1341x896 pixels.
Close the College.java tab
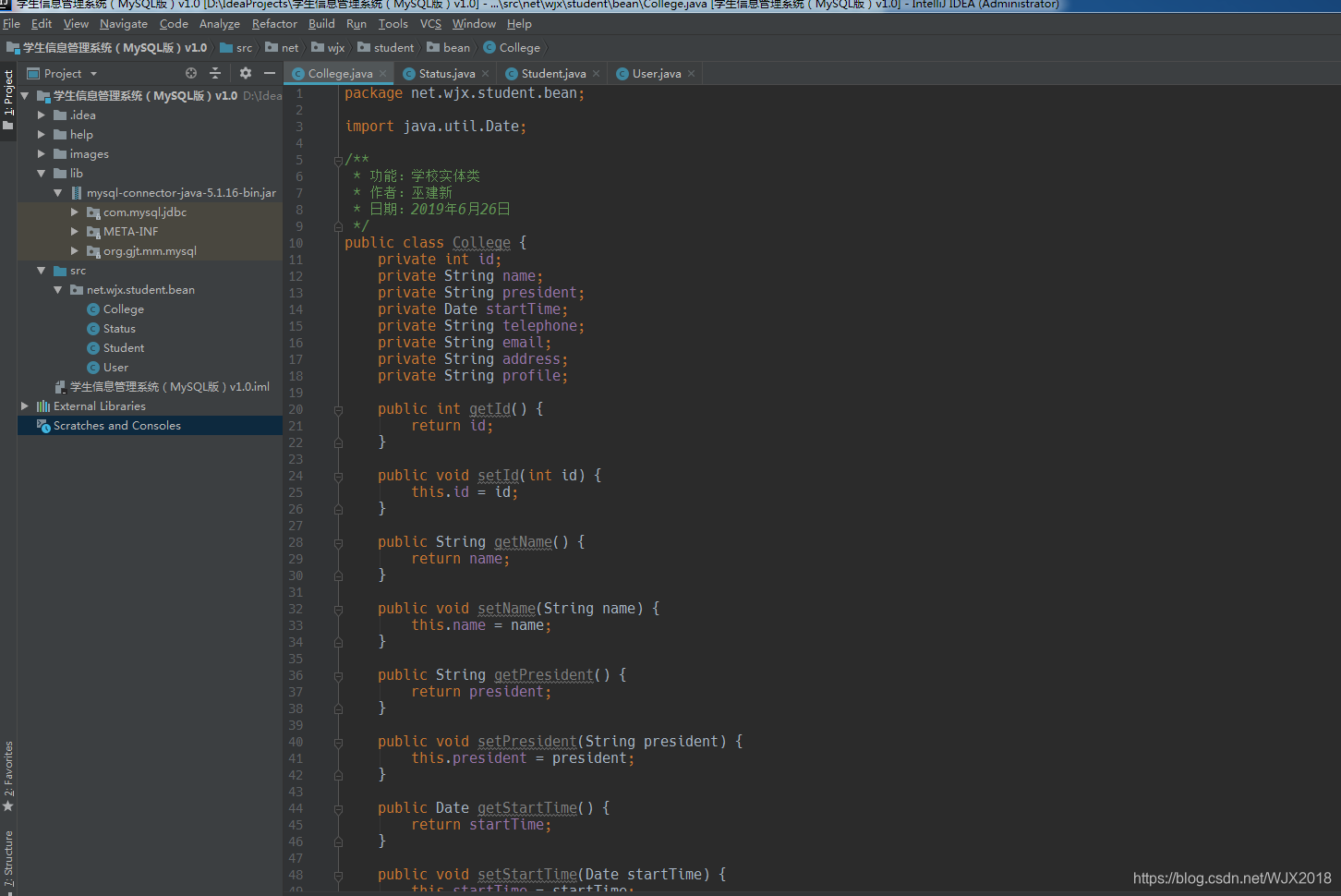pyautogui.click(x=382, y=74)
